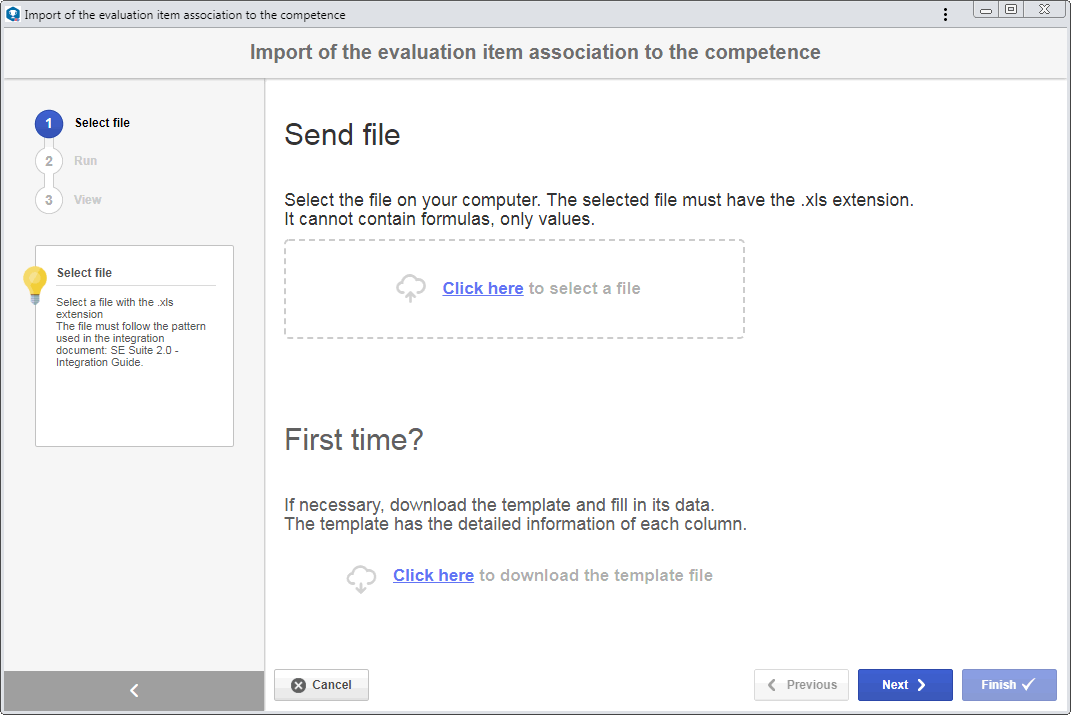Screen dimensions: 1071x715
Task: Click here link to download the template file
Action: point(433,575)
